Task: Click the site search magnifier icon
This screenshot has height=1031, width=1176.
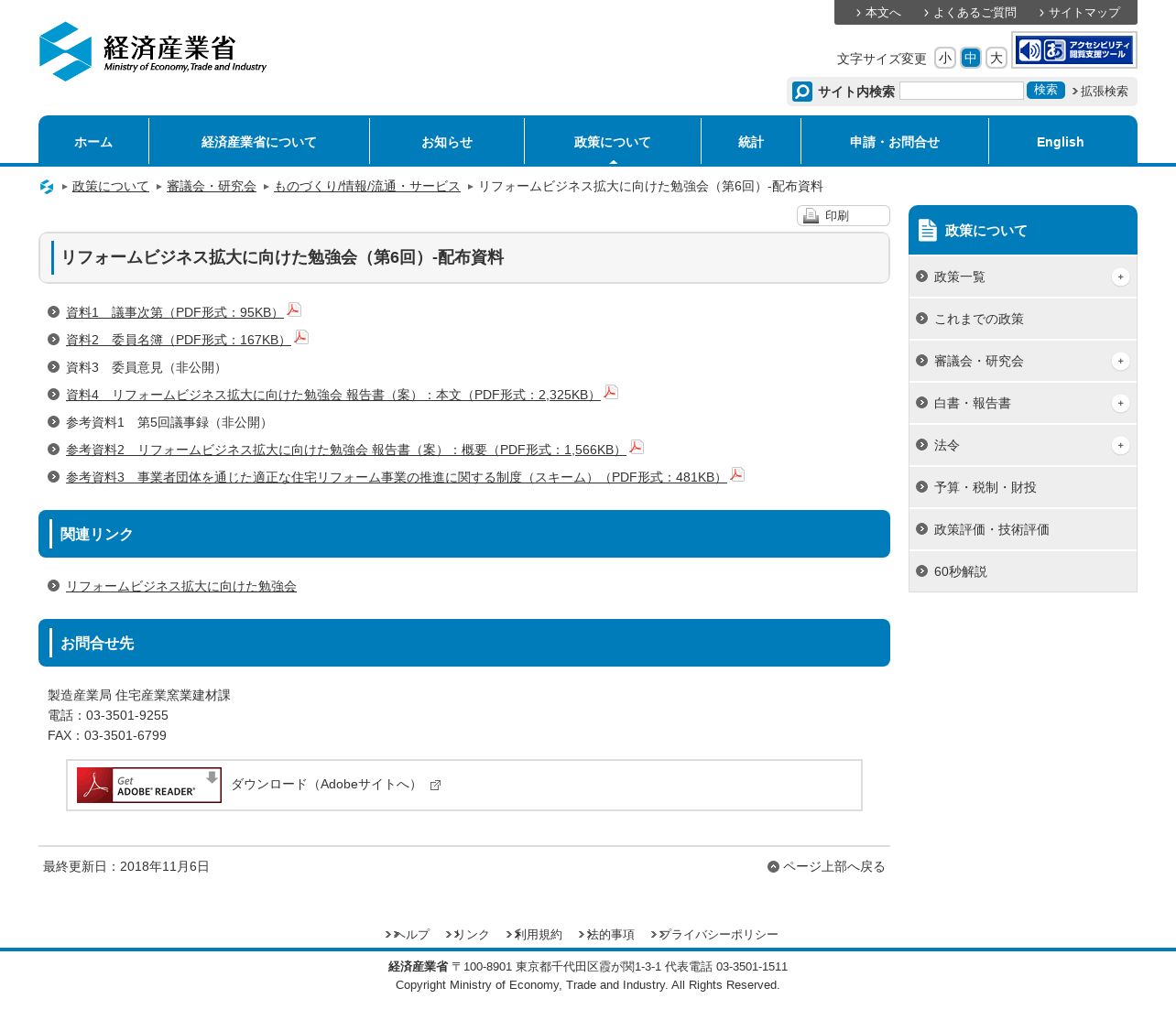Action: [802, 92]
